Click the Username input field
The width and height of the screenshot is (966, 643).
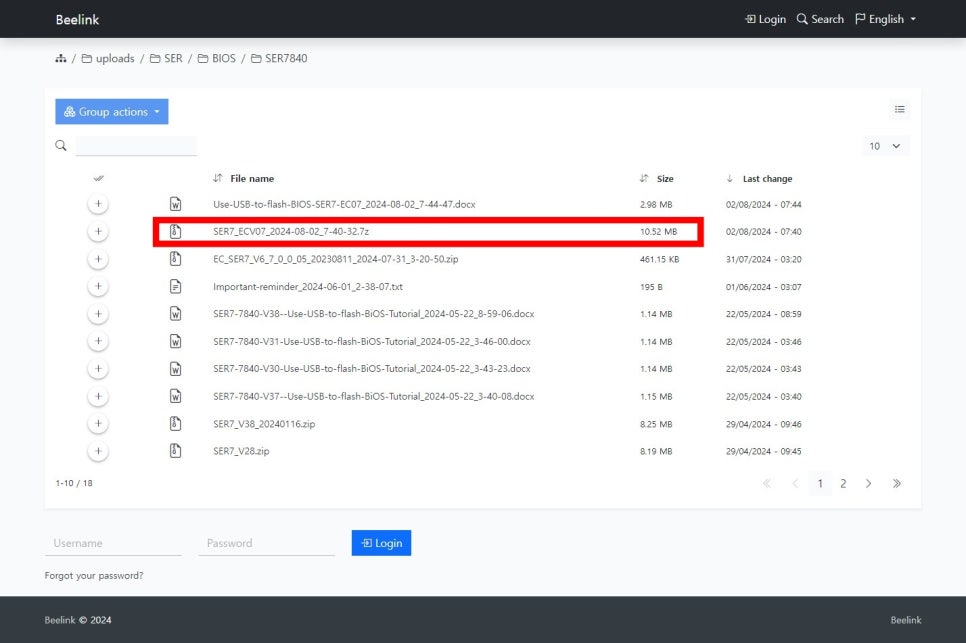click(113, 543)
